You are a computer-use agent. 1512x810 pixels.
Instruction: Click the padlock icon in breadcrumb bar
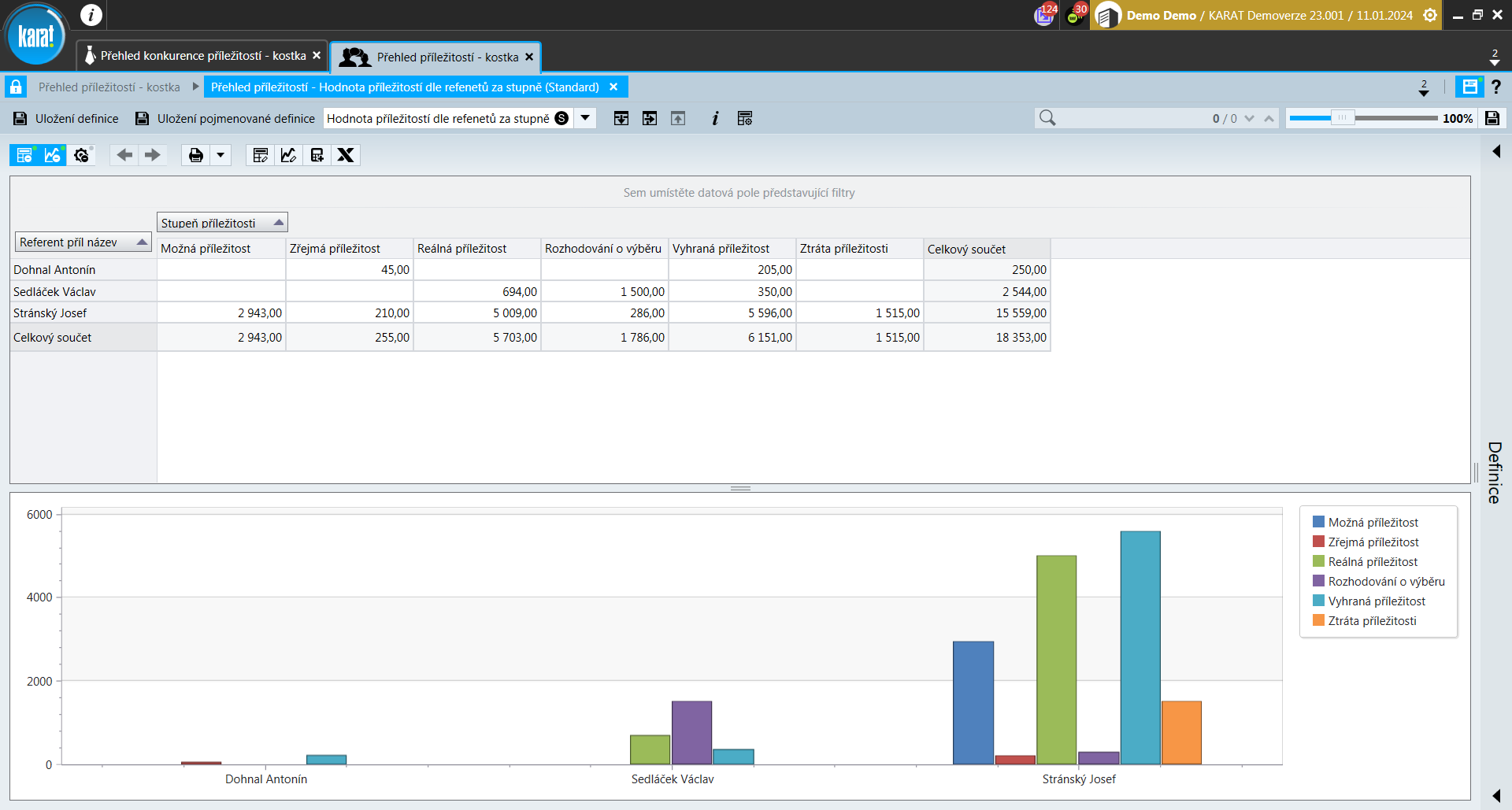tap(16, 87)
